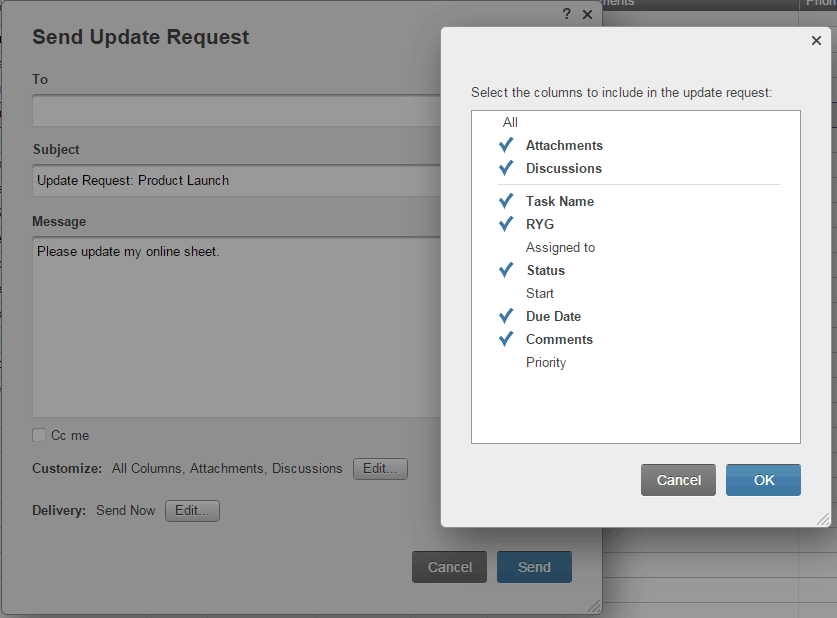This screenshot has height=618, width=837.
Task: Edit the Delivery schedule setting
Action: click(192, 510)
